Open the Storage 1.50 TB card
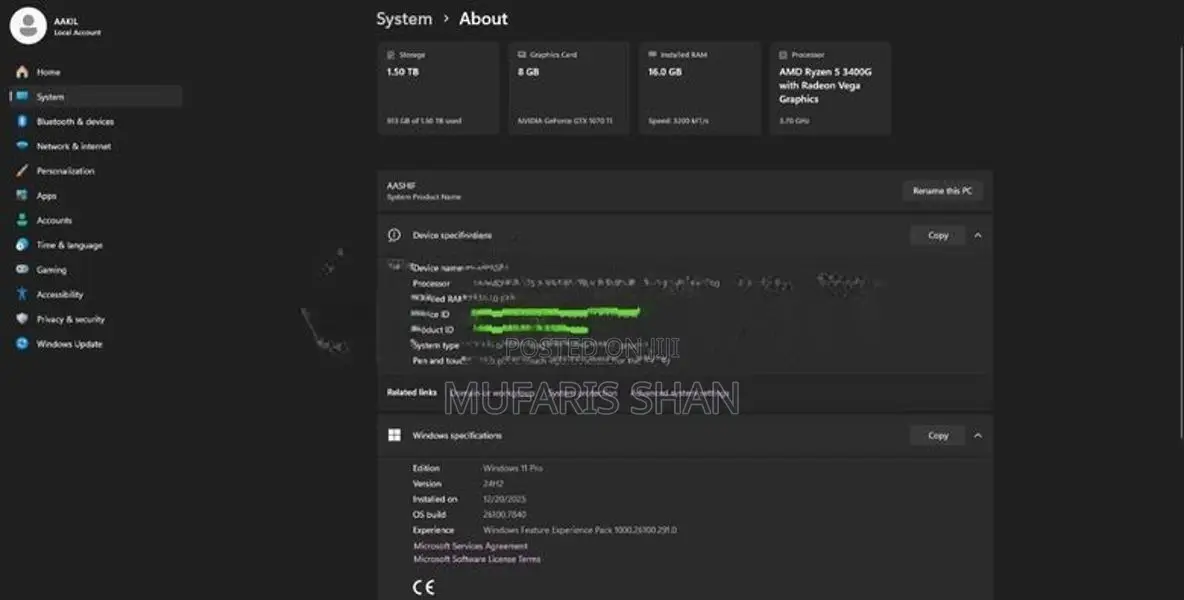 [x=438, y=88]
